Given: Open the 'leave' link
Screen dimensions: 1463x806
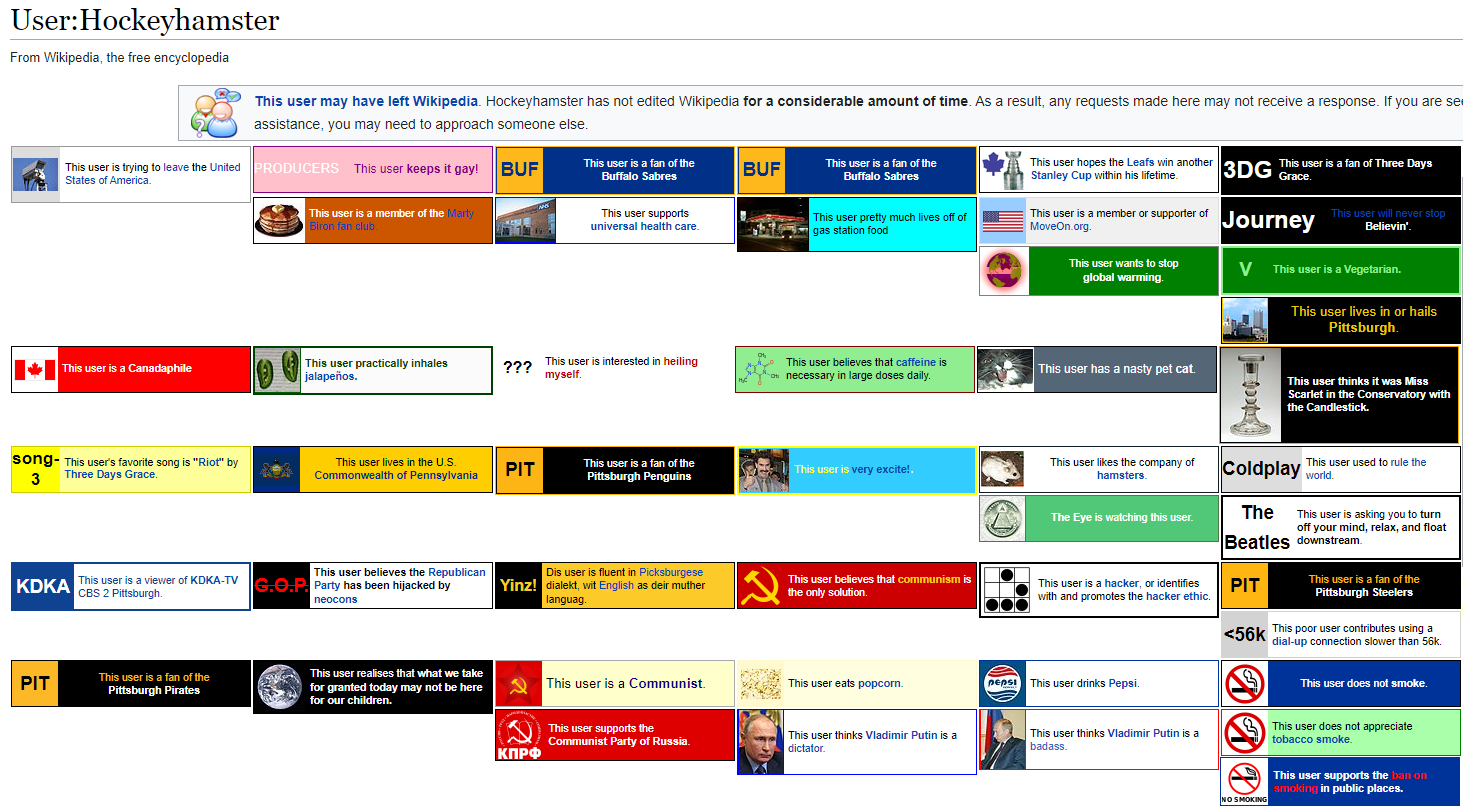Looking at the screenshot, I should (x=176, y=167).
